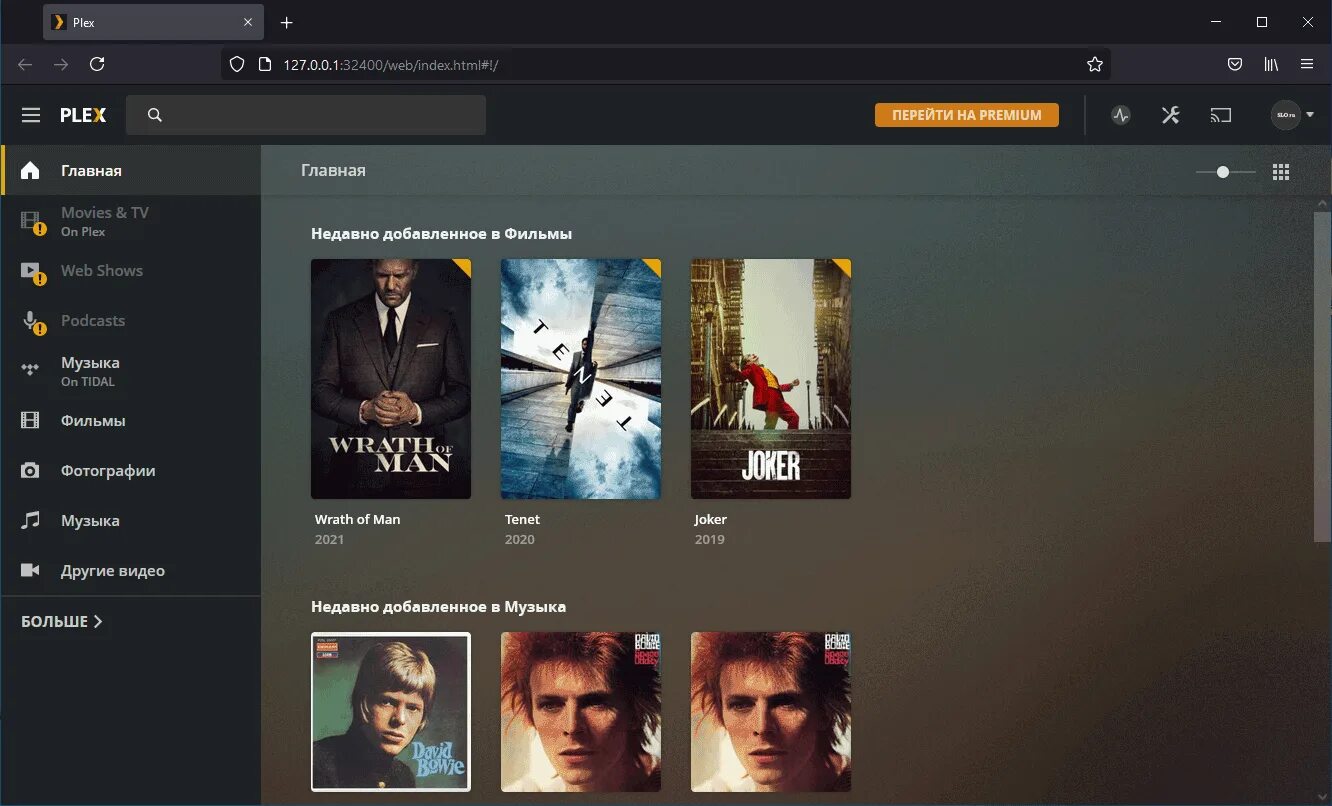Click Wrath of Man title link
The width and height of the screenshot is (1332, 806).
point(357,519)
